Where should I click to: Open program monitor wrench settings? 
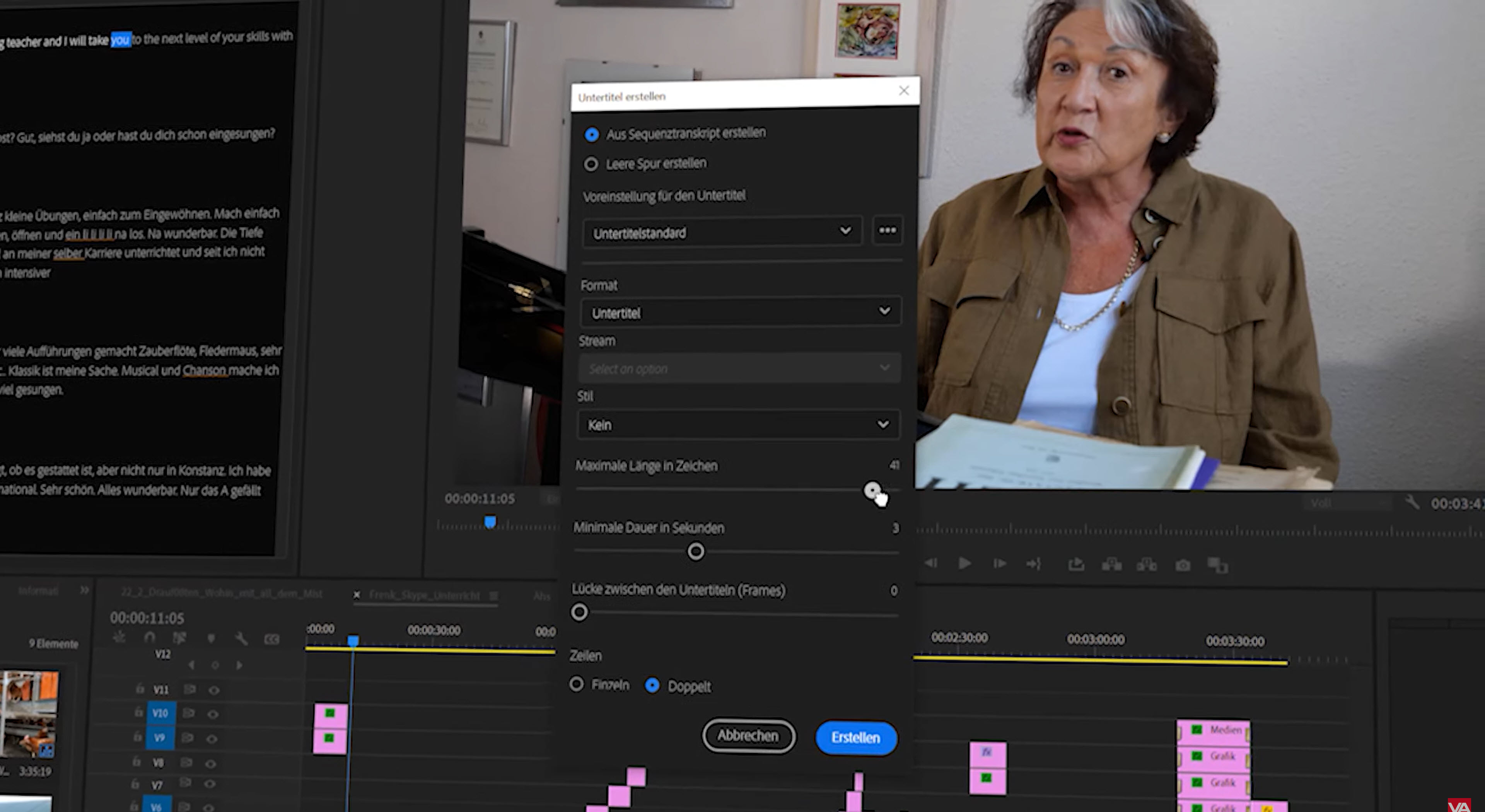(x=1412, y=503)
